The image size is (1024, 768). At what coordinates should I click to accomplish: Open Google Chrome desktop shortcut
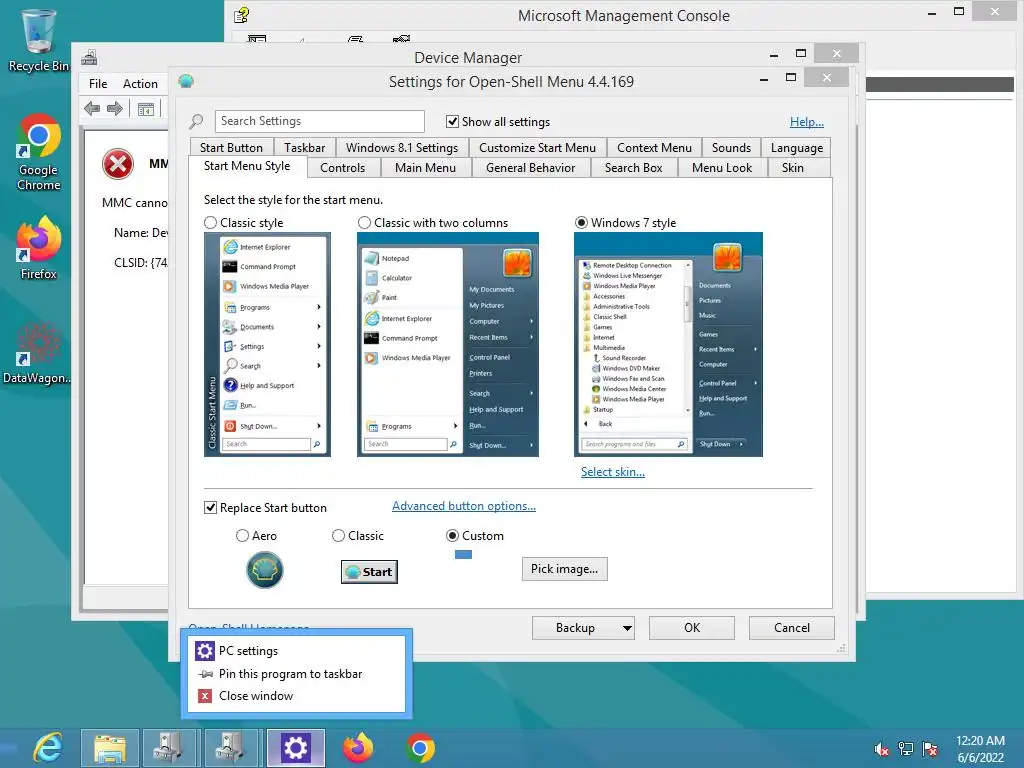[x=39, y=153]
